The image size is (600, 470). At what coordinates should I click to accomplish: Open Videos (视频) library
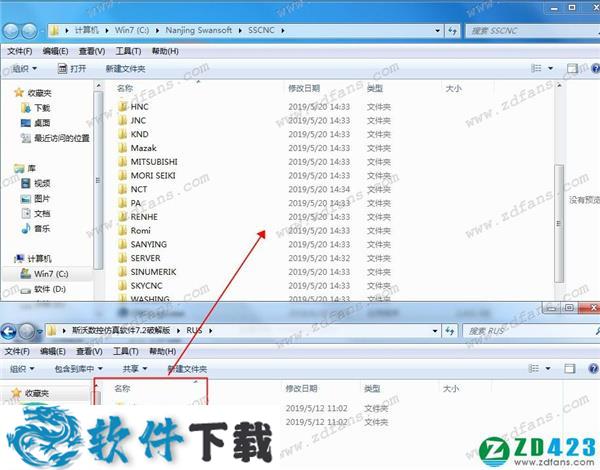(36, 183)
